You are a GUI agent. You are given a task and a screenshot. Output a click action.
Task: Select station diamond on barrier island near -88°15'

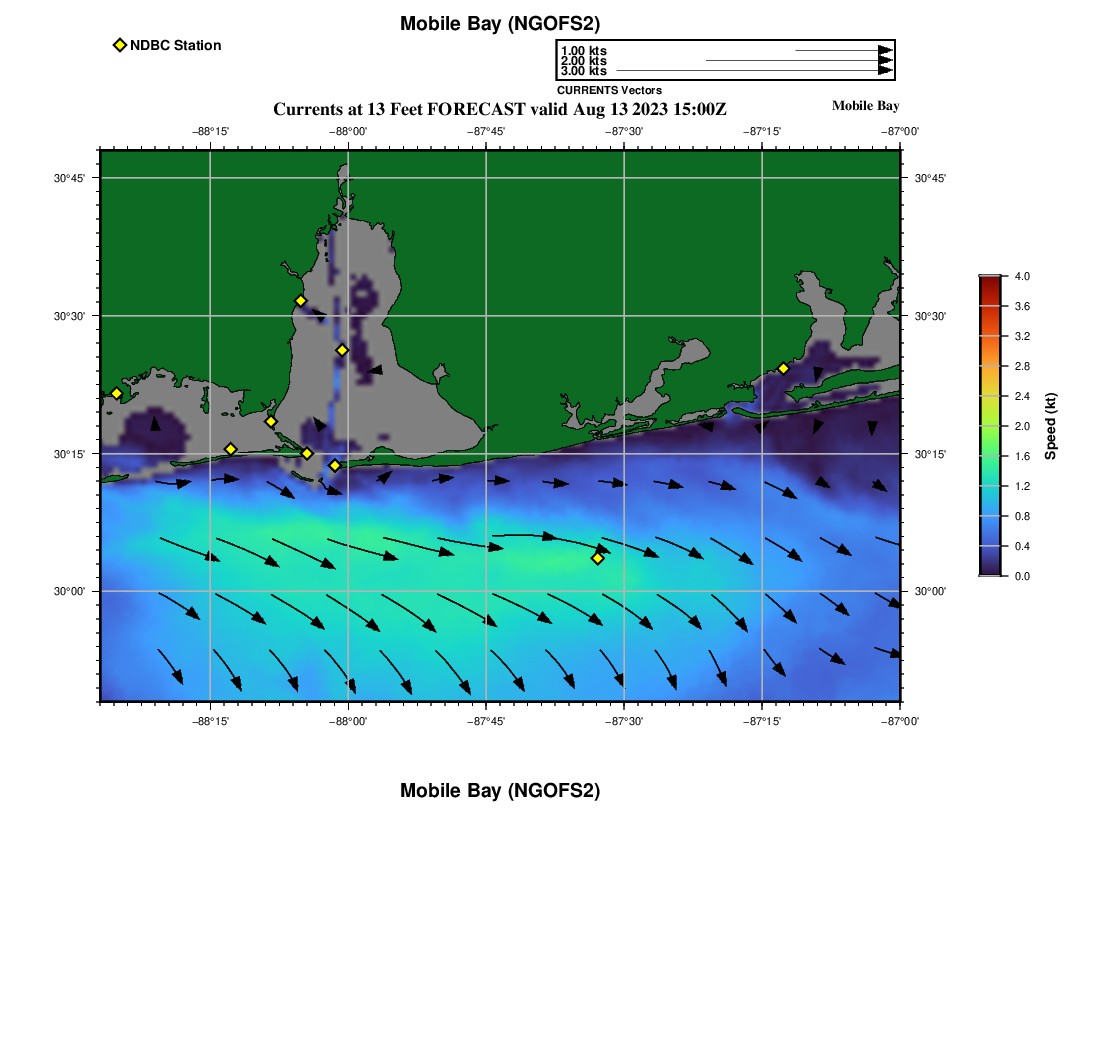click(230, 449)
